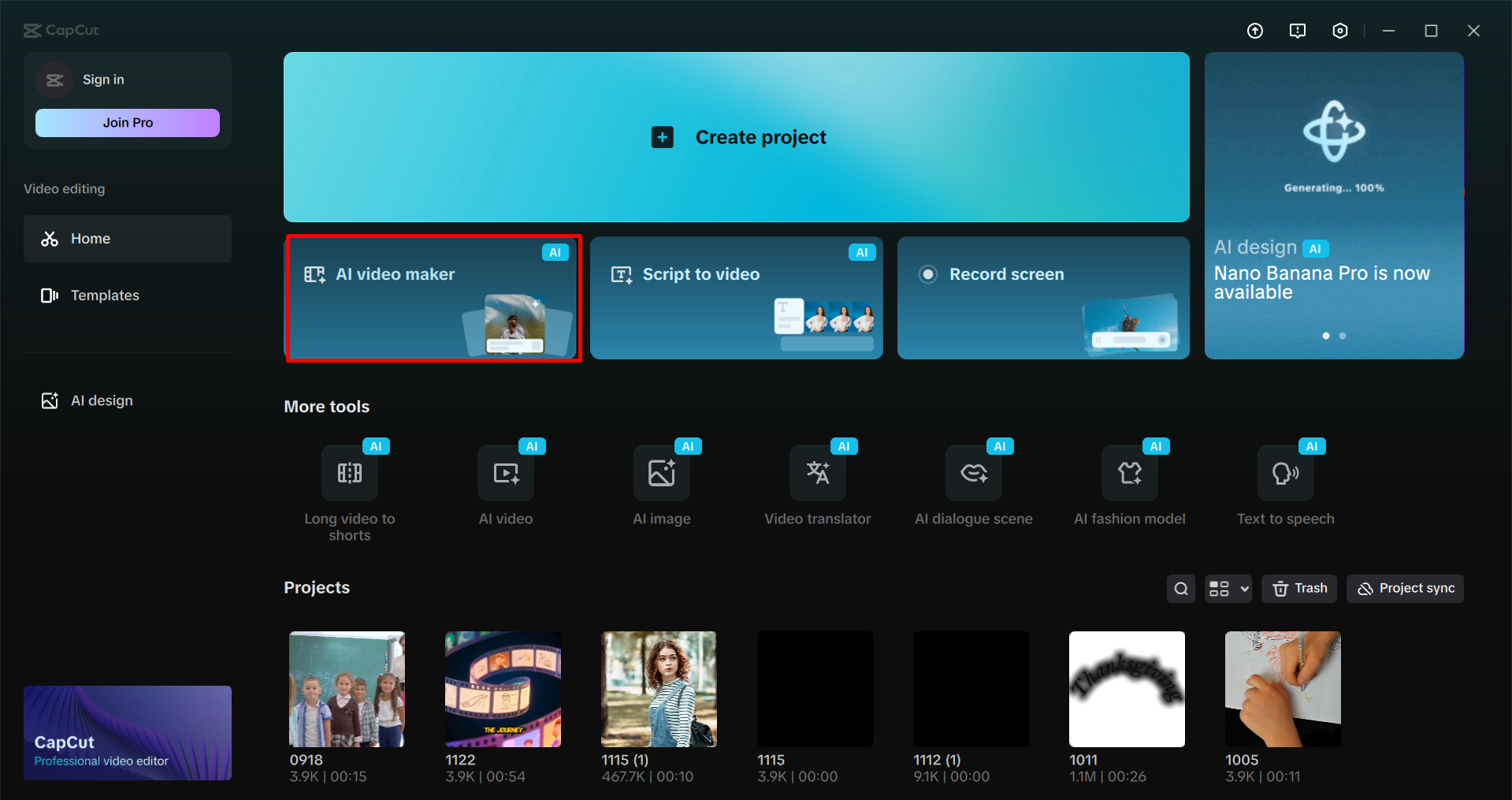Open the Long video to shorts tool
The width and height of the screenshot is (1512, 800).
[349, 473]
